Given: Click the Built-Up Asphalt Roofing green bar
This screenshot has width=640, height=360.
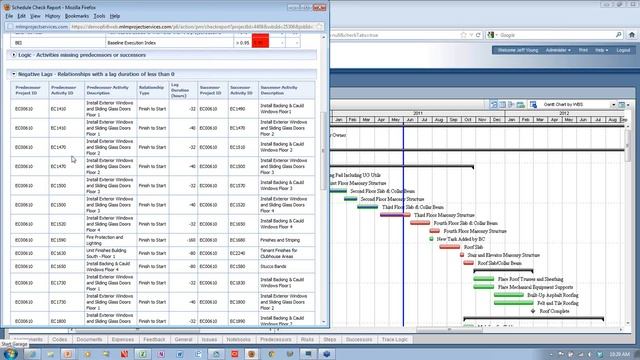Looking at the screenshot, I should pyautogui.click(x=509, y=295).
